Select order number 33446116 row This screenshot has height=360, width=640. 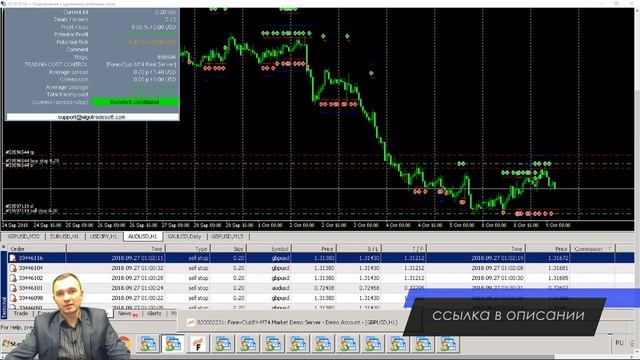click(321, 258)
